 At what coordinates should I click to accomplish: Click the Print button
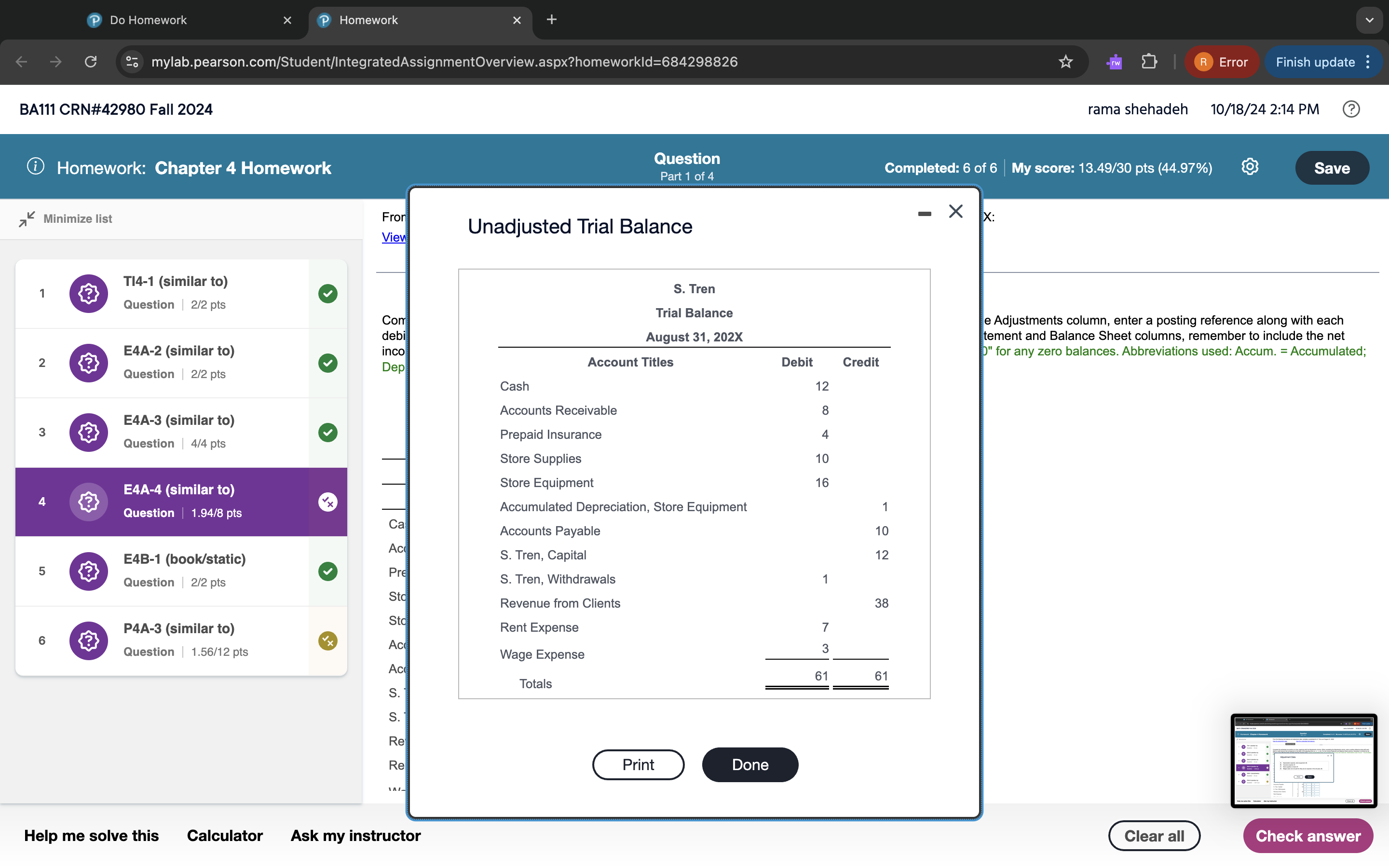638,765
